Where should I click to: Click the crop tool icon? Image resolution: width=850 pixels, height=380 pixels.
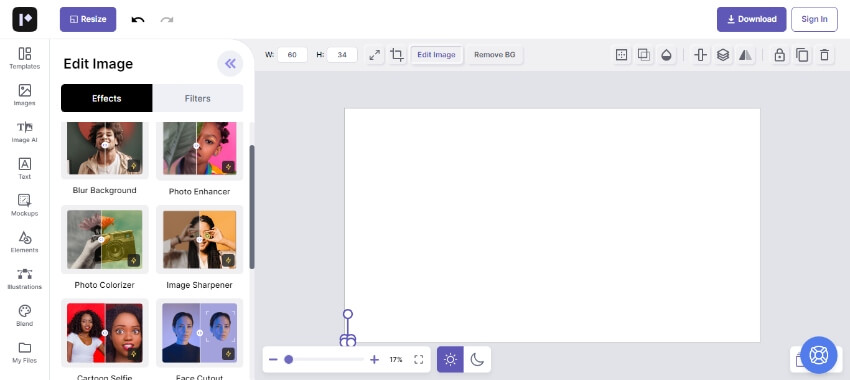point(397,55)
